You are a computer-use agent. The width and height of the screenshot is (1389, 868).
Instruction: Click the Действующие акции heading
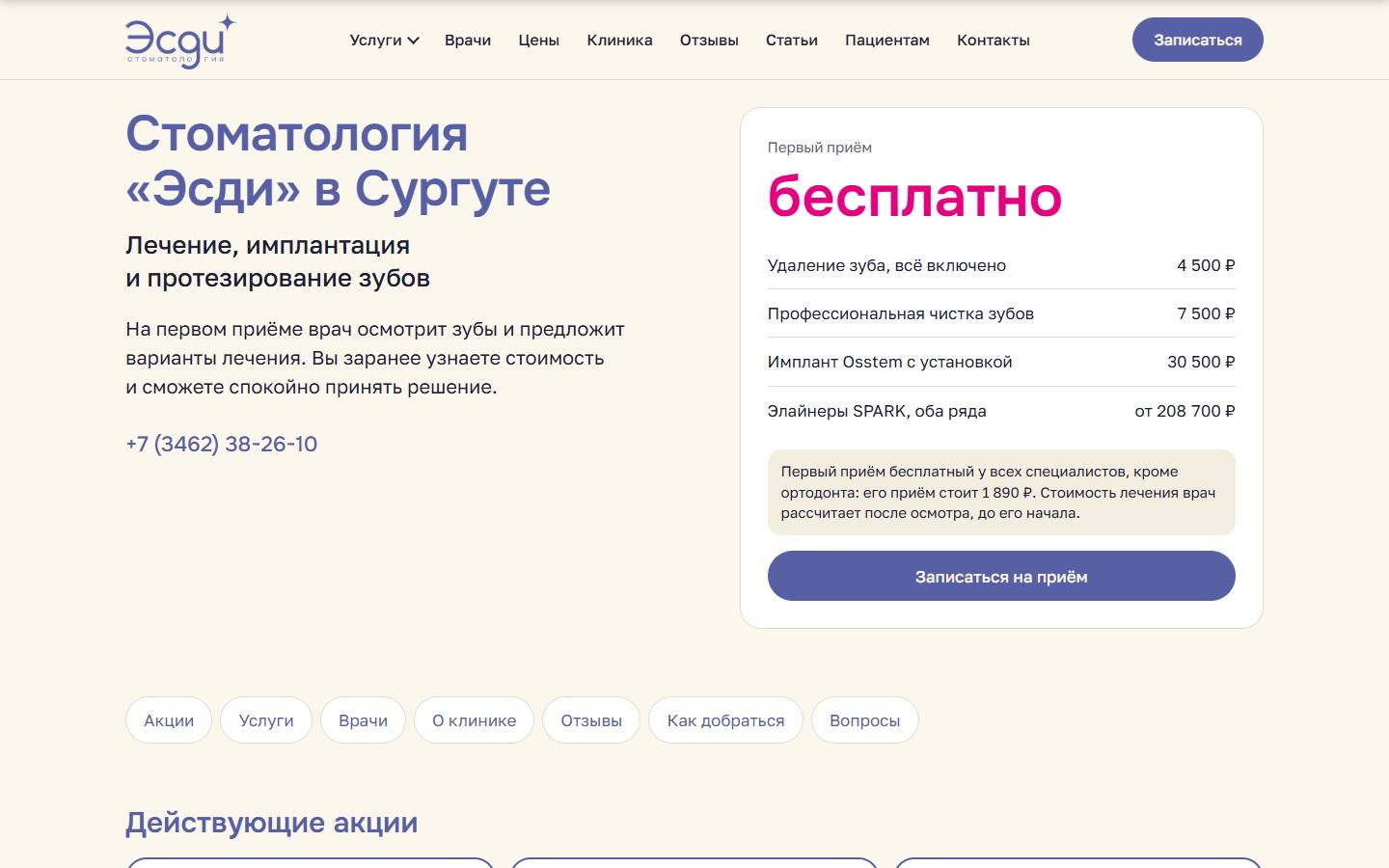[272, 823]
